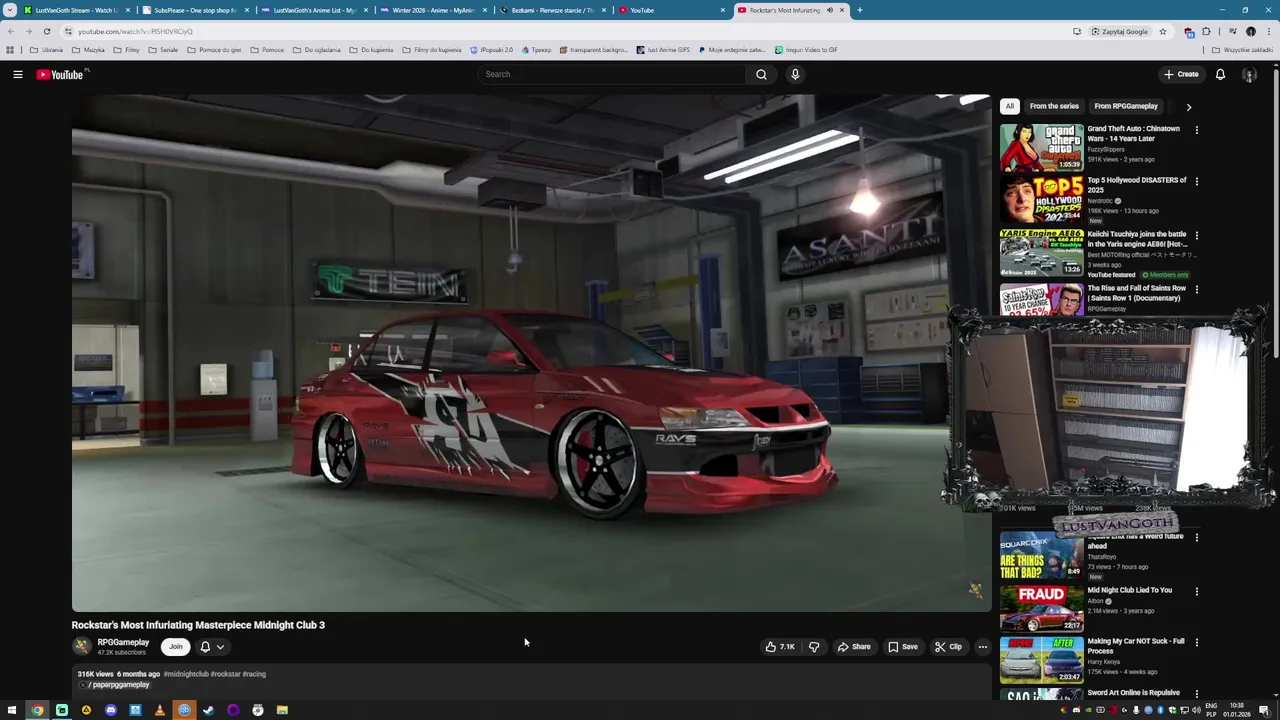The image size is (1280, 720).
Task: Open the Filmy do kupienia bookmarks folder
Action: (x=431, y=50)
